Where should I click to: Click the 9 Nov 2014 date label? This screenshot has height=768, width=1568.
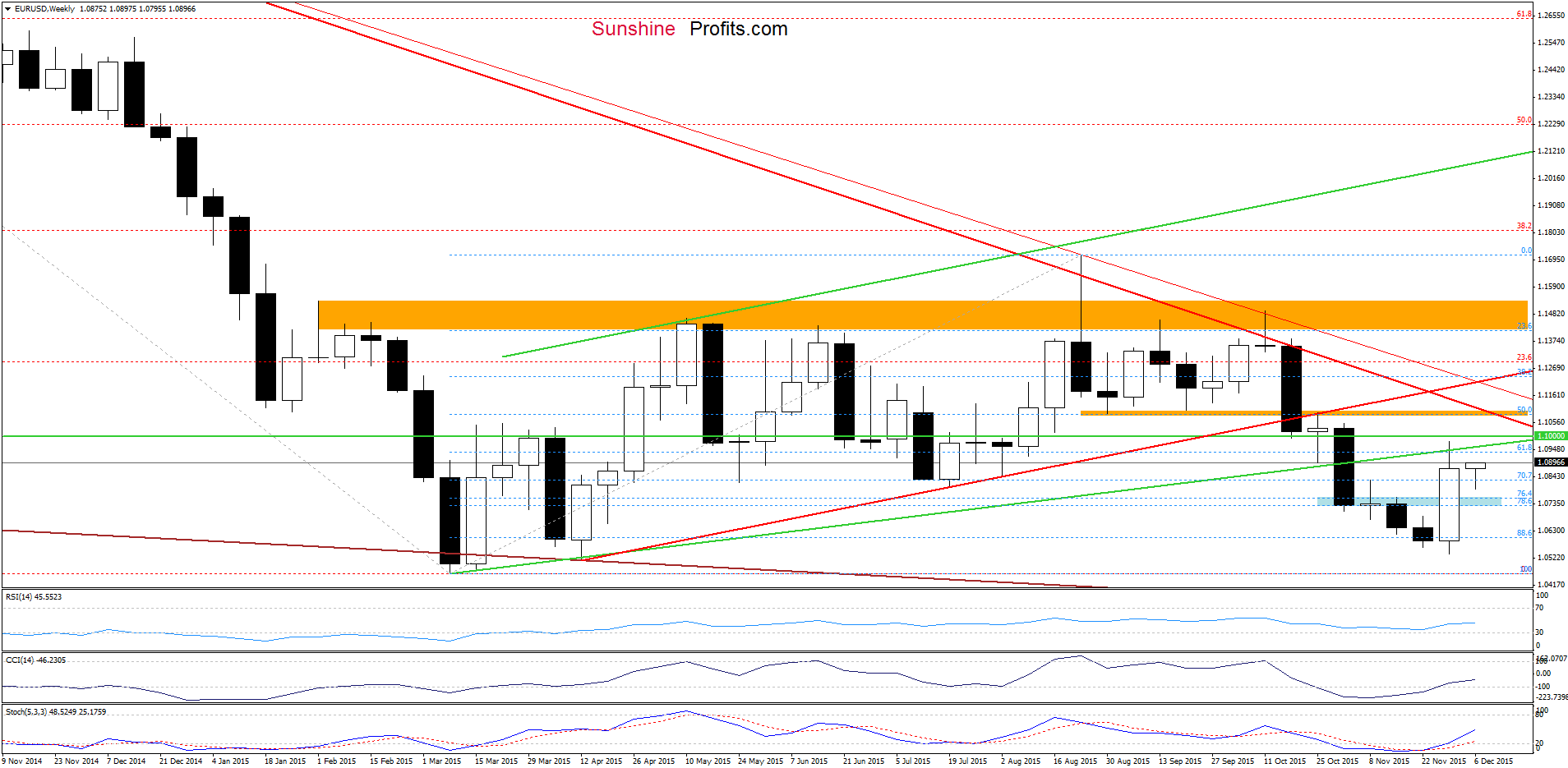tap(22, 761)
